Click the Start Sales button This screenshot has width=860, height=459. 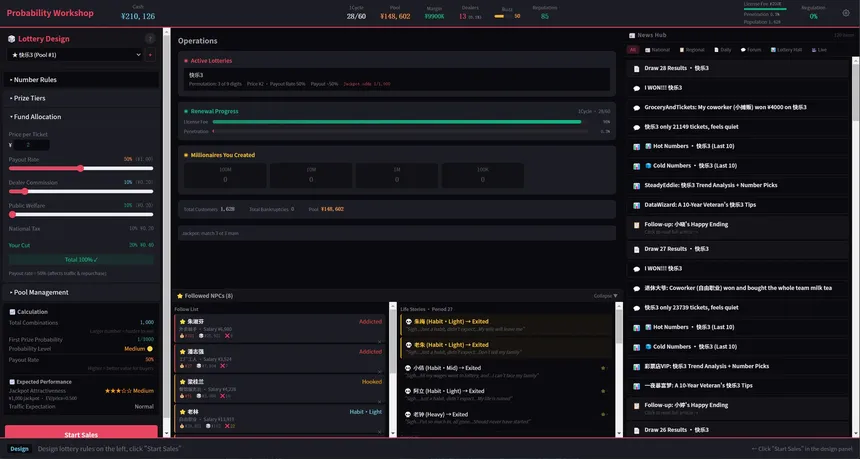click(81, 432)
